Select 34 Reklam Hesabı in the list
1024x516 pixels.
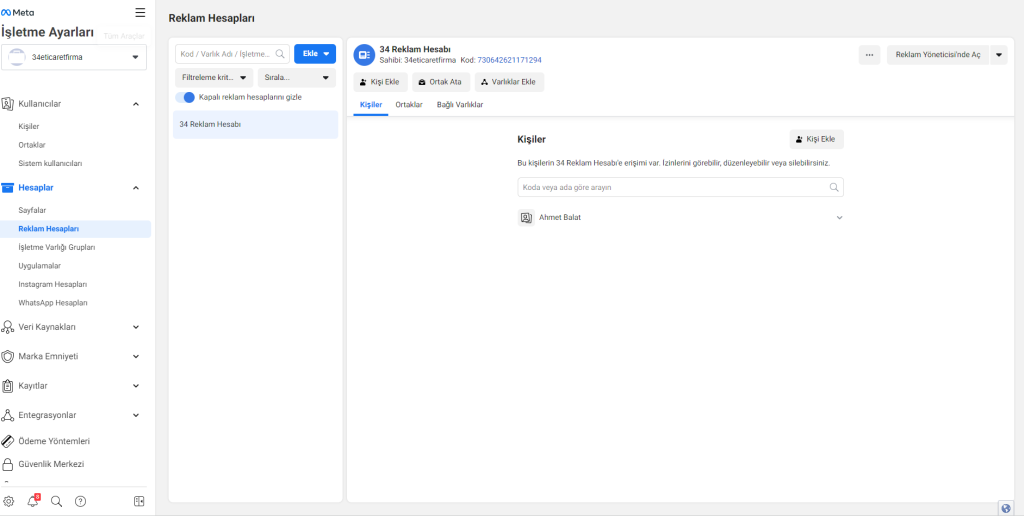coord(255,125)
